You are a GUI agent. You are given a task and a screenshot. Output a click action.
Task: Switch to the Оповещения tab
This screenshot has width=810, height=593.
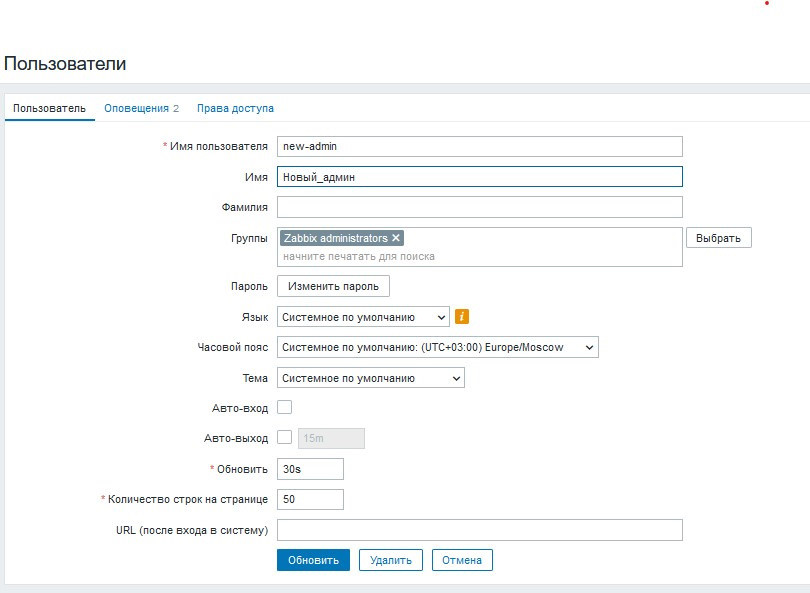pos(141,108)
